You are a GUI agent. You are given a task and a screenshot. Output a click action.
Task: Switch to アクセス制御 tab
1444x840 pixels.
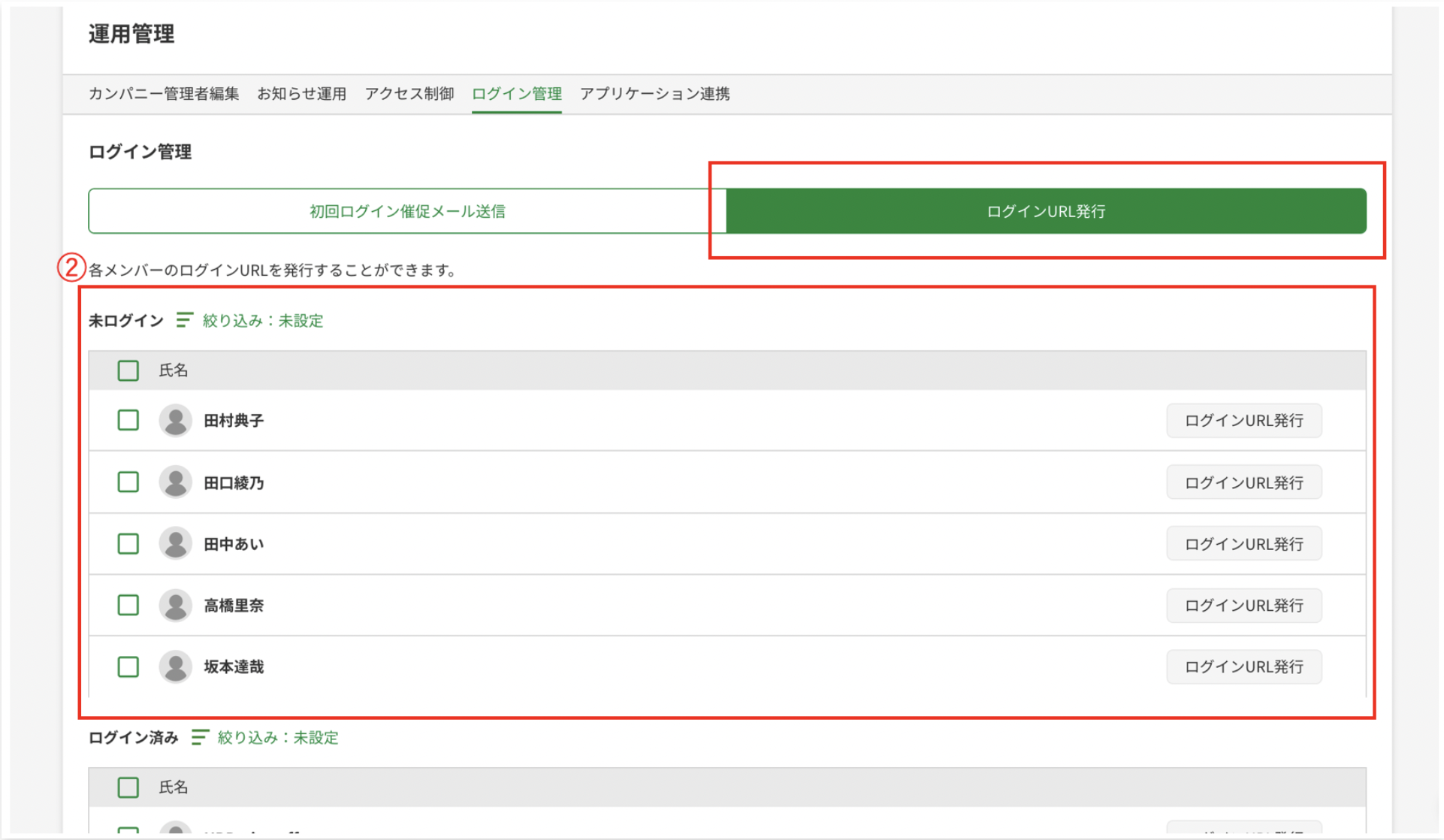point(409,94)
